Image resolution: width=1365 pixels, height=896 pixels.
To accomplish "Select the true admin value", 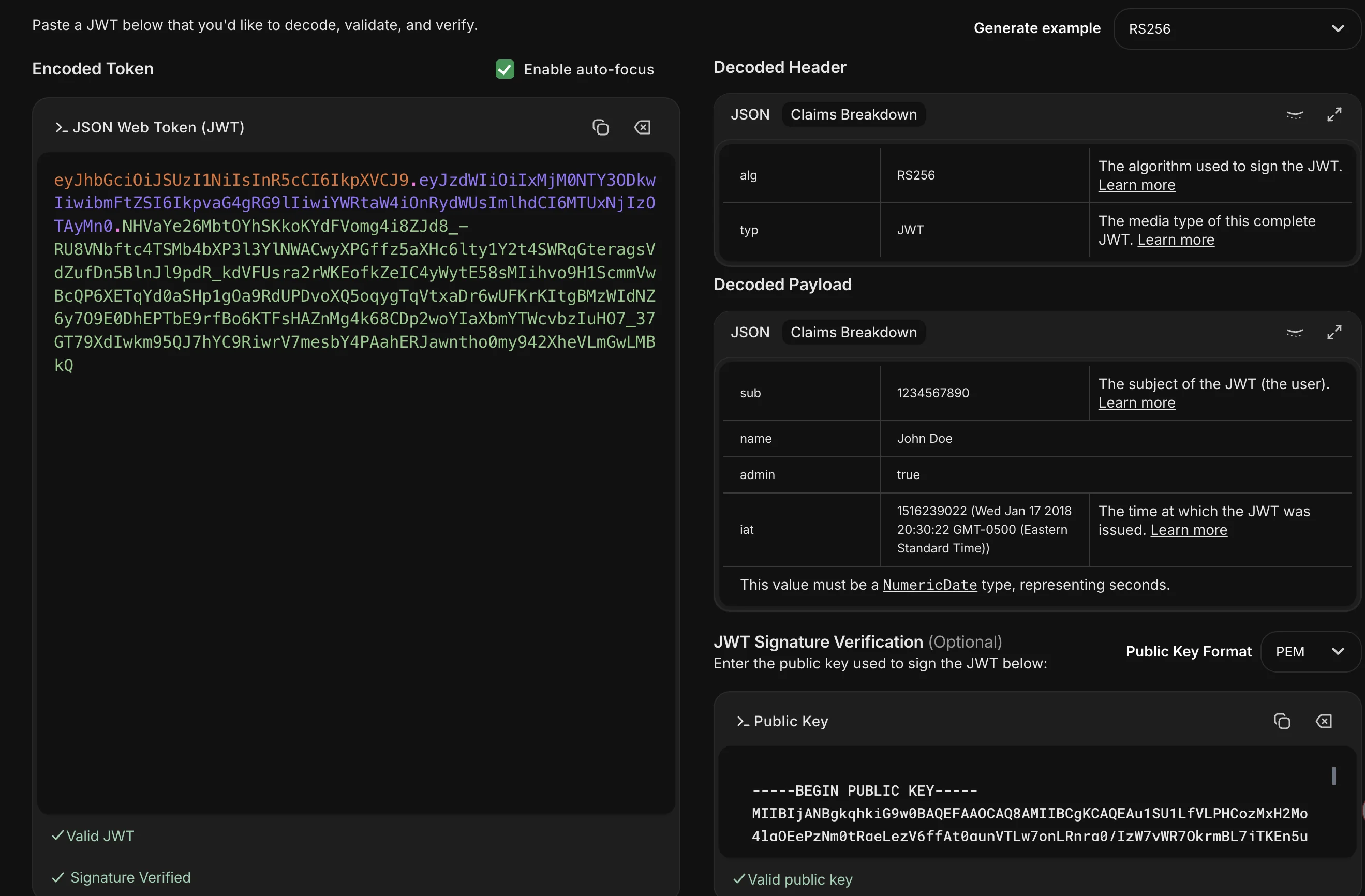I will click(908, 475).
